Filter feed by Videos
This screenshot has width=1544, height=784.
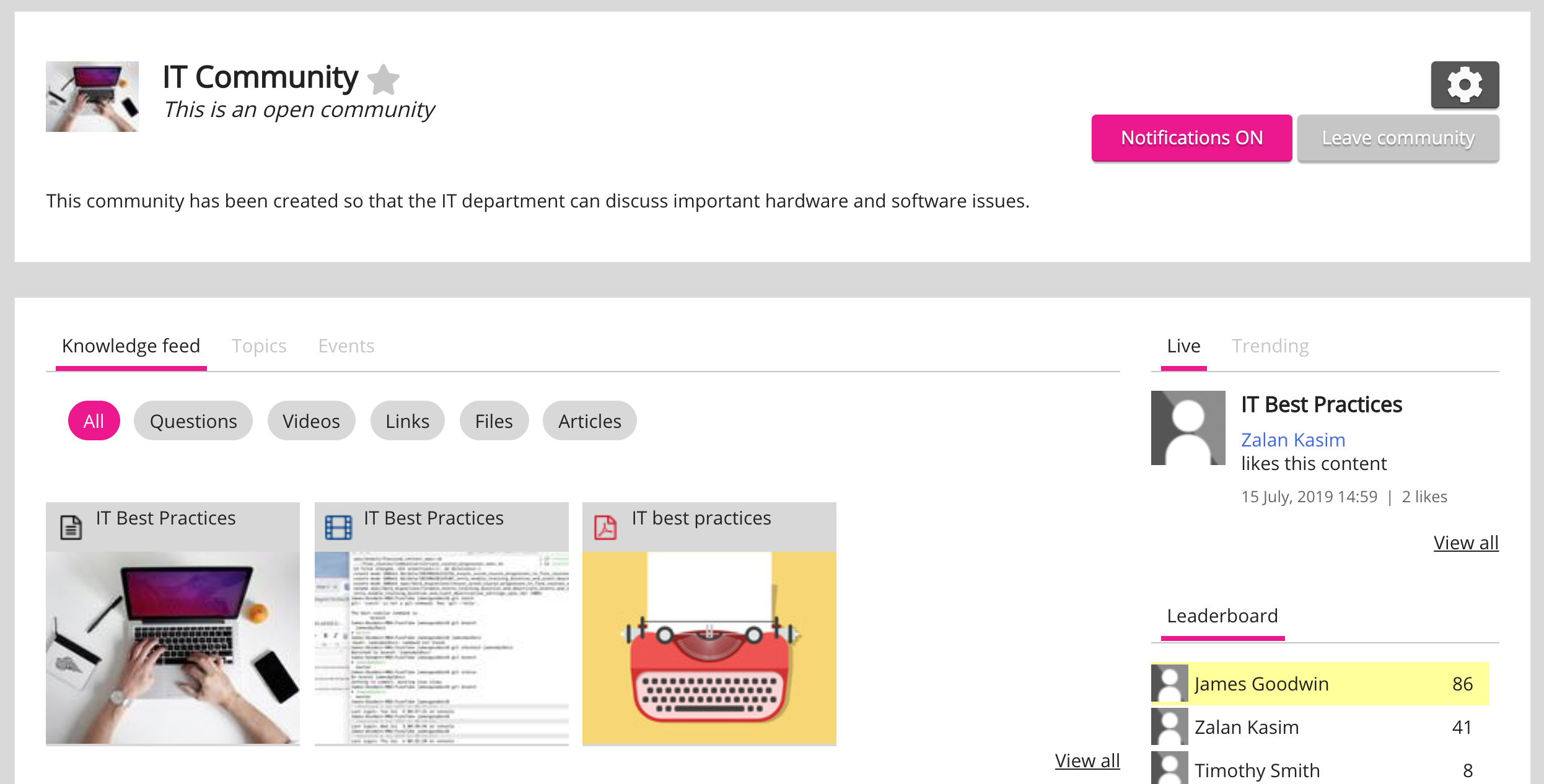[x=311, y=421]
